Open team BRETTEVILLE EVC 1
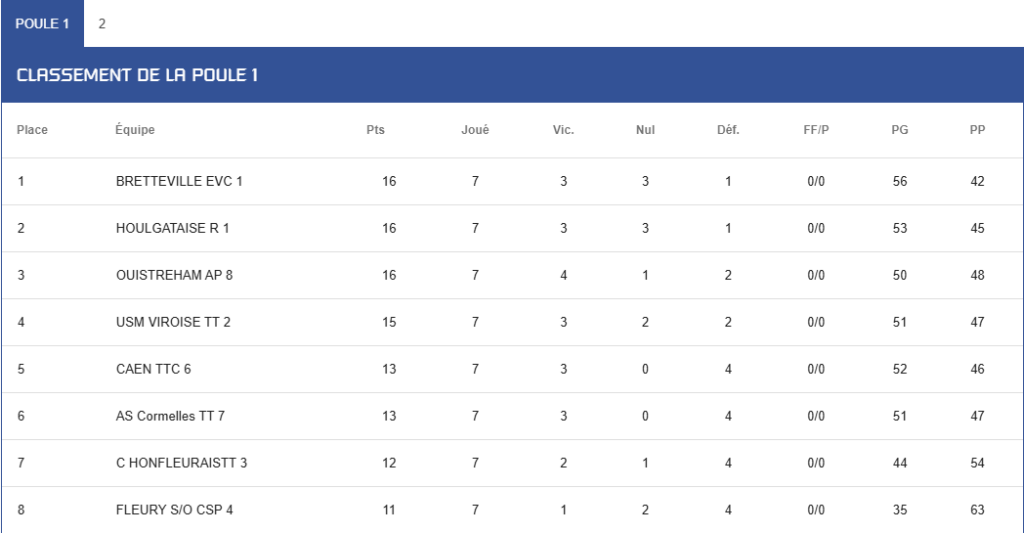1024x533 pixels. [x=179, y=182]
